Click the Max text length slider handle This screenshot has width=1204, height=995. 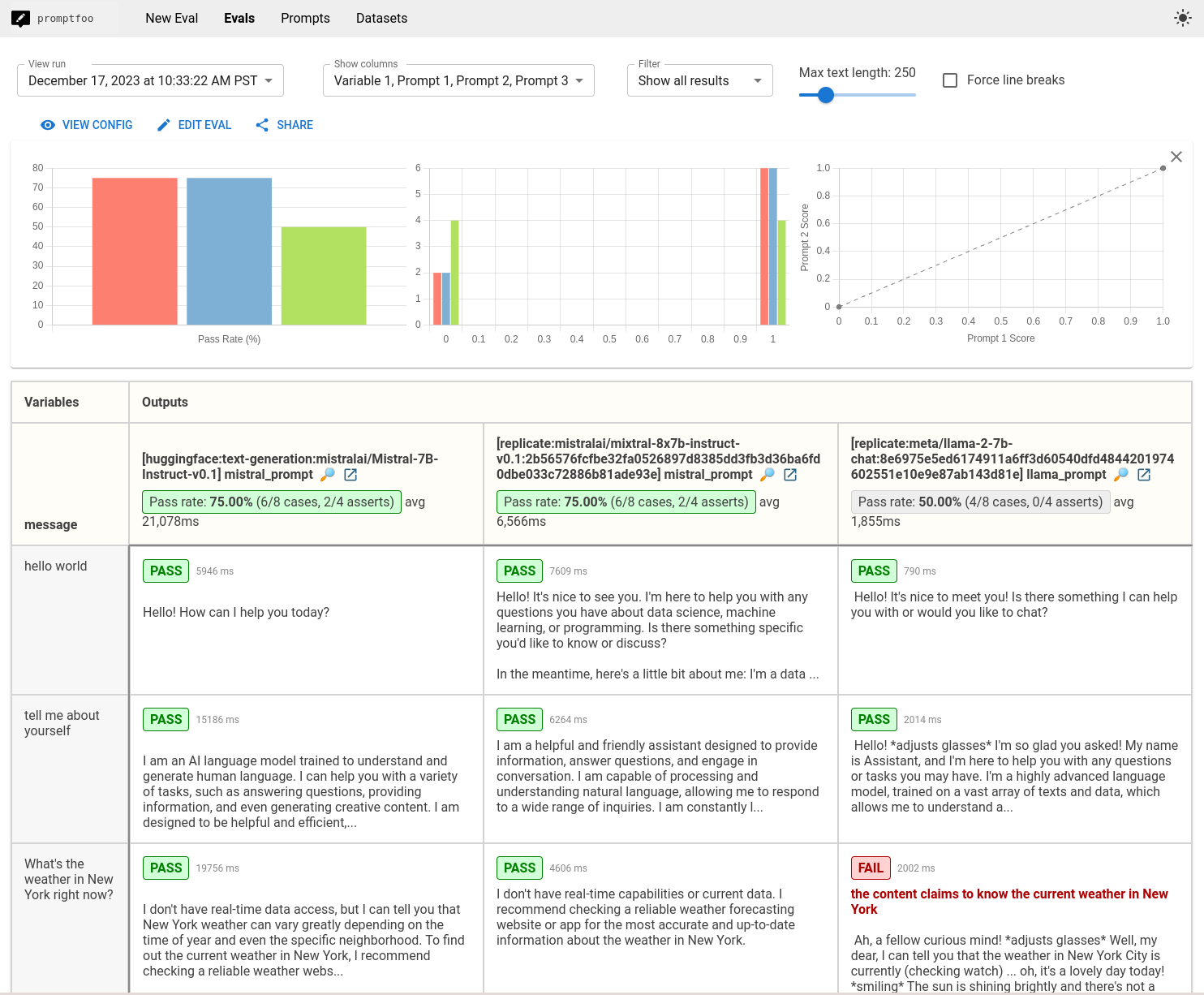click(x=826, y=95)
